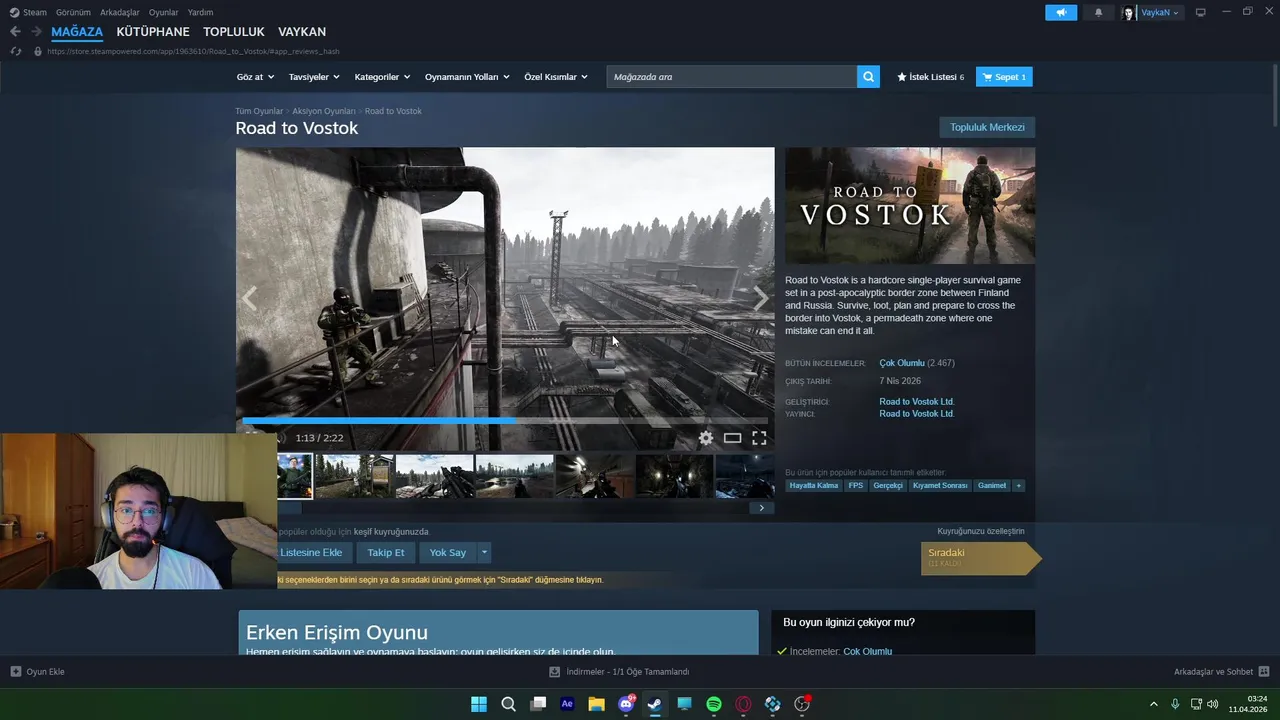Add more tags with the plus button
The width and height of the screenshot is (1280, 720).
(1018, 485)
